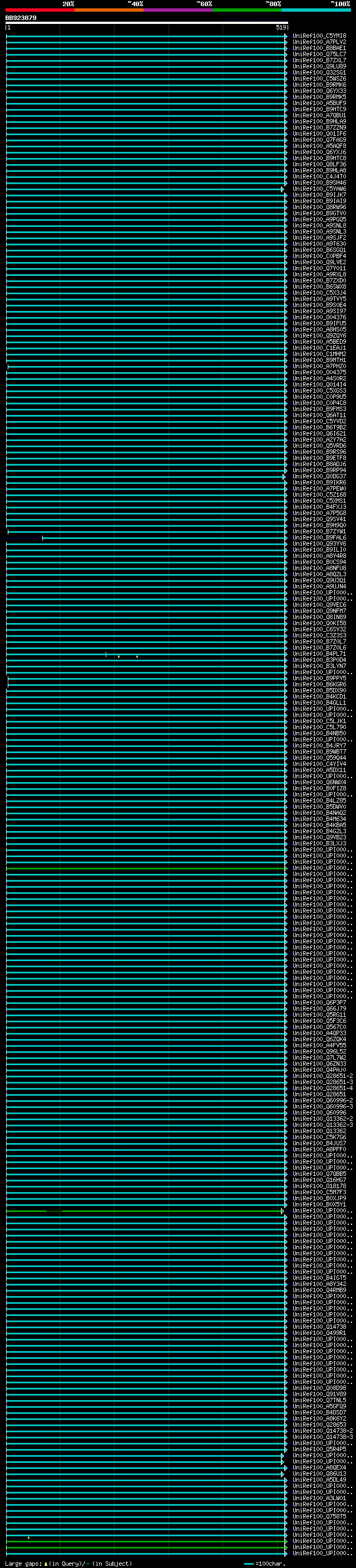The width and height of the screenshot is (356, 1568).
Task: Click hit label UniRef100_B9HTC8
Action: tap(319, 159)
